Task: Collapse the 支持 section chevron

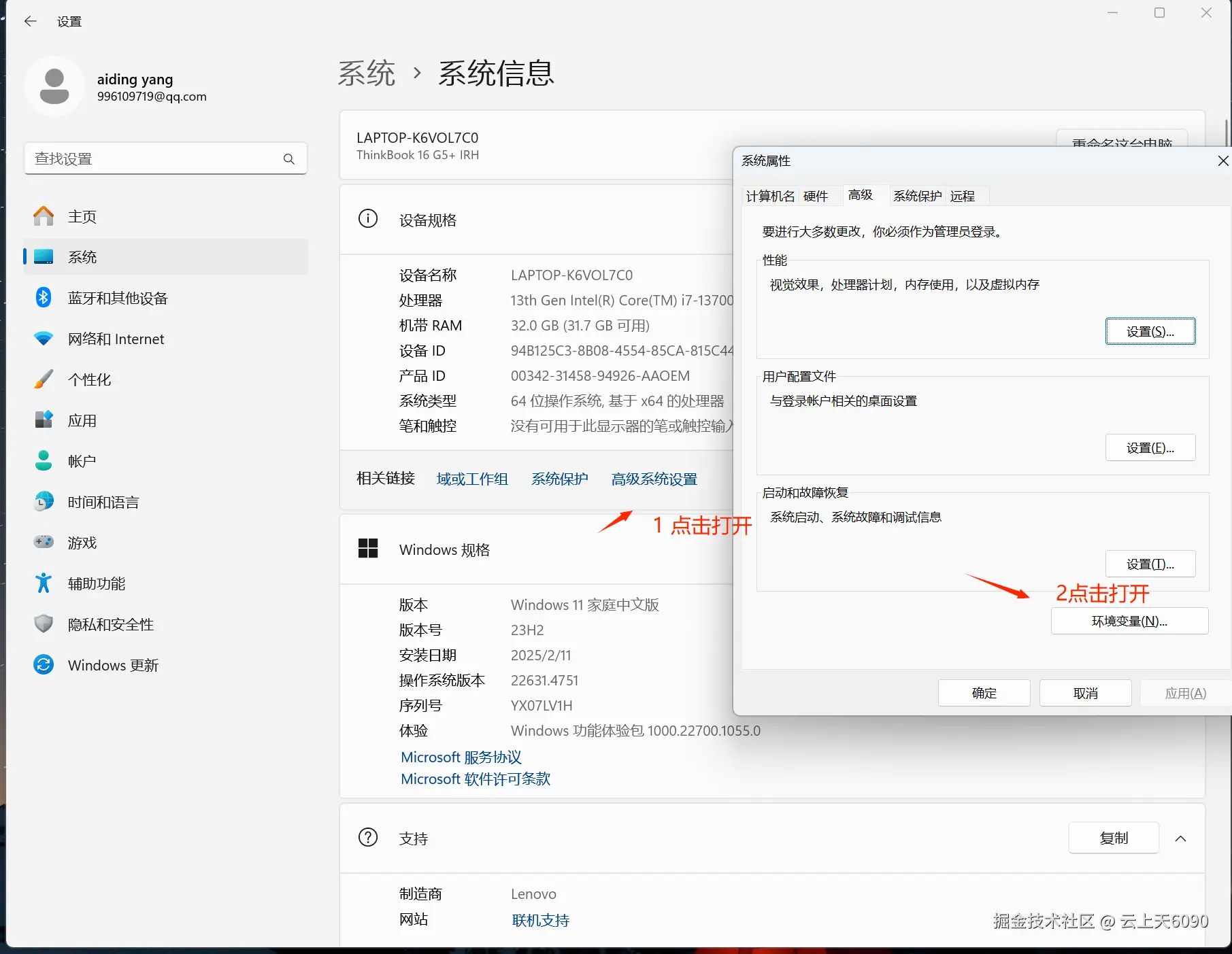Action: (x=1181, y=838)
